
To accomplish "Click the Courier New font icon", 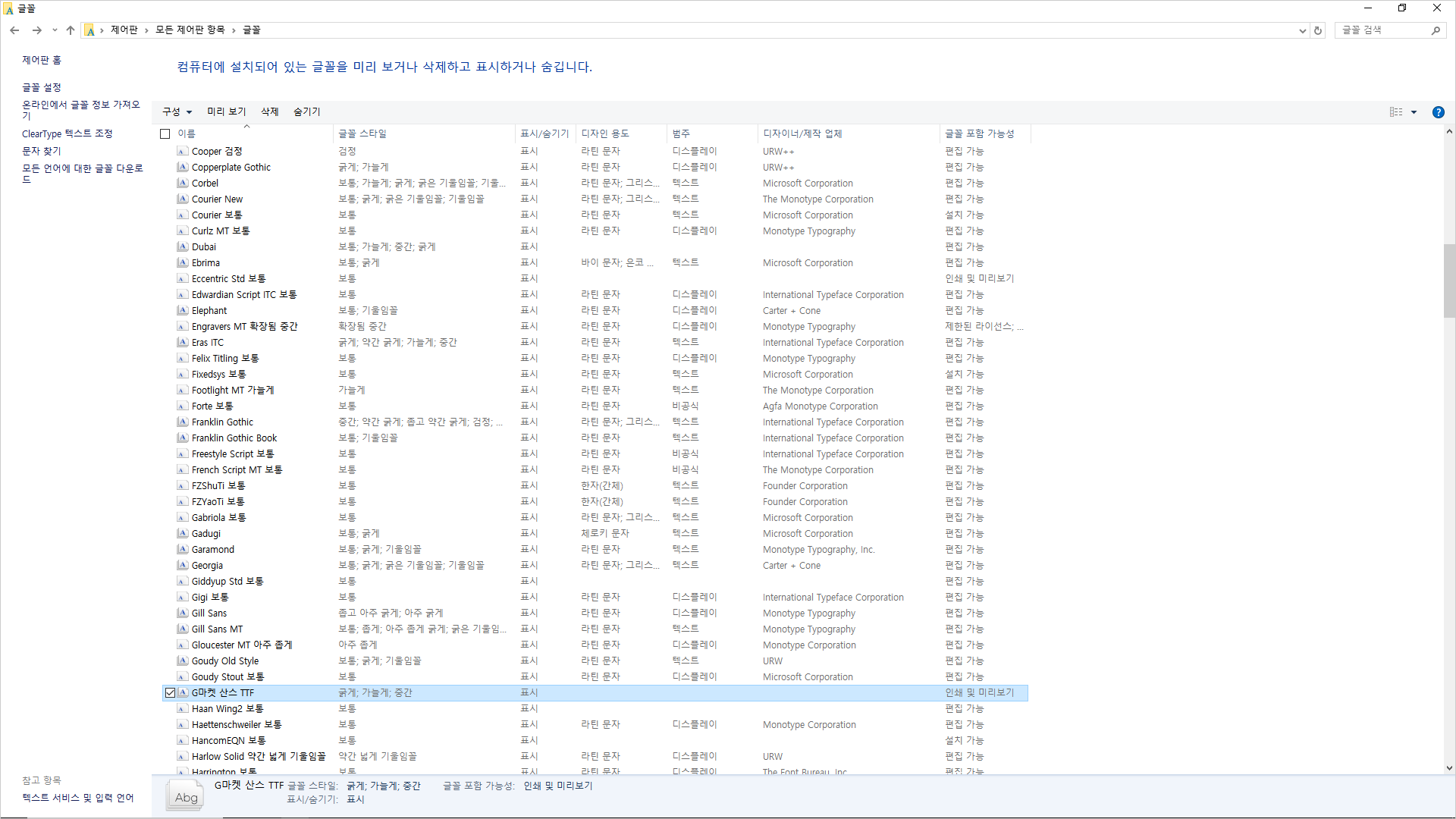I will 183,199.
